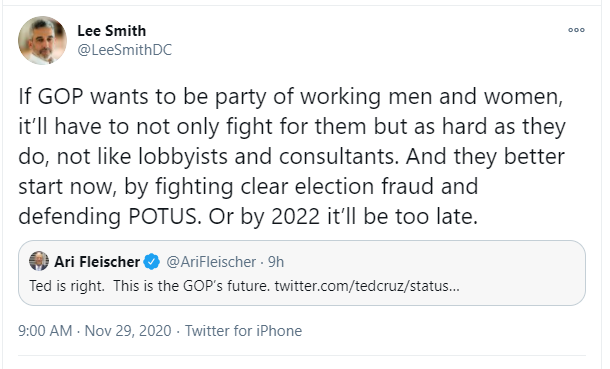Click the Nov 29, 2020 date text
This screenshot has width=610, height=369.
(x=128, y=331)
